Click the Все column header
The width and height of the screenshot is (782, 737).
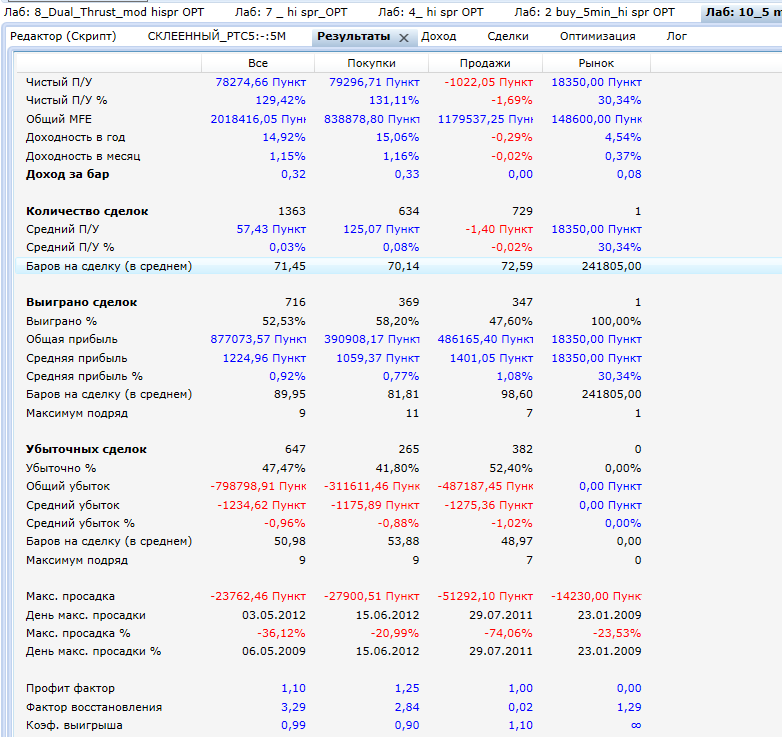click(258, 63)
